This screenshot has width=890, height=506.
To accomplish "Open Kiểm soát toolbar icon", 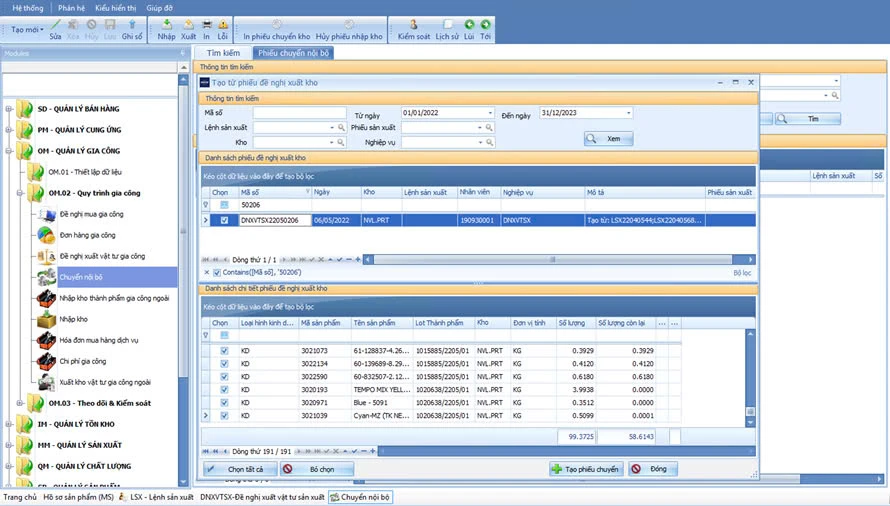I will 414,24.
